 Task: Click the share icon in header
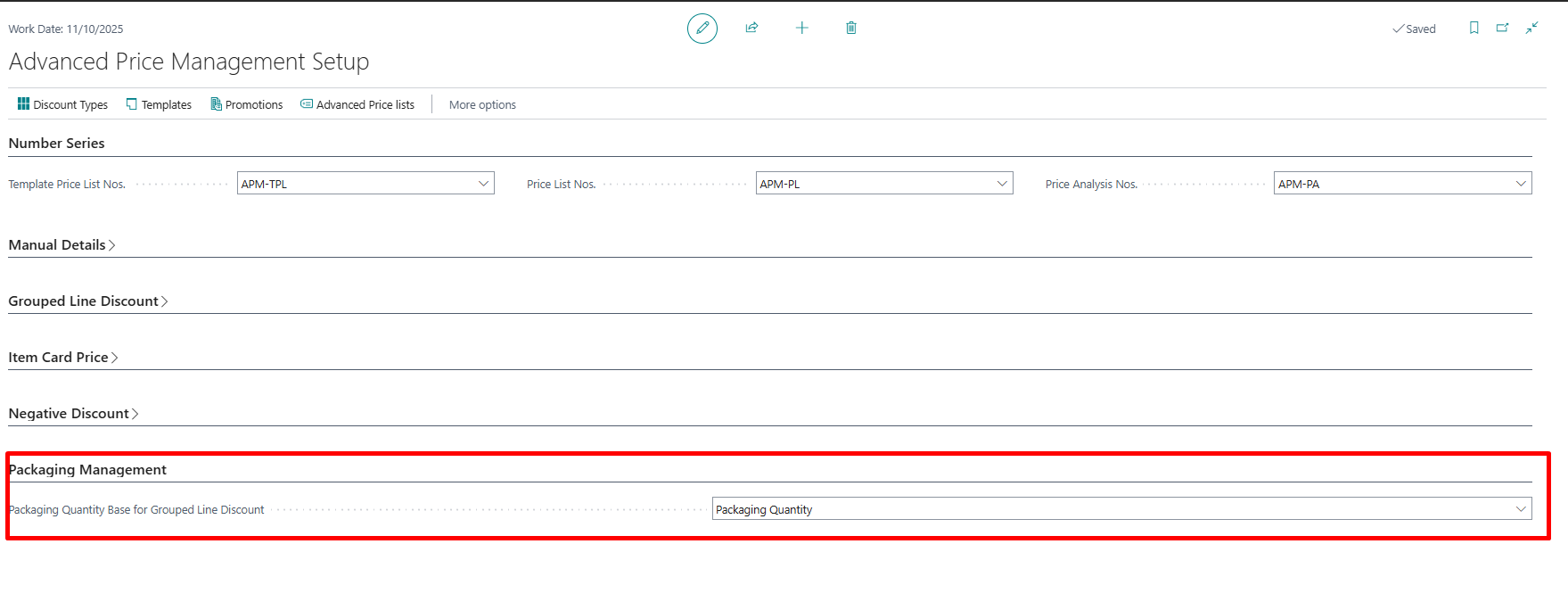751,29
